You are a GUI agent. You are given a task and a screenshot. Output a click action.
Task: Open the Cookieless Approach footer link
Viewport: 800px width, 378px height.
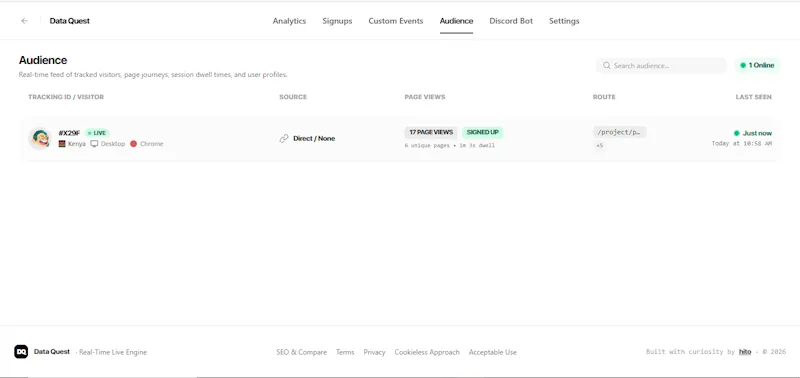click(427, 352)
